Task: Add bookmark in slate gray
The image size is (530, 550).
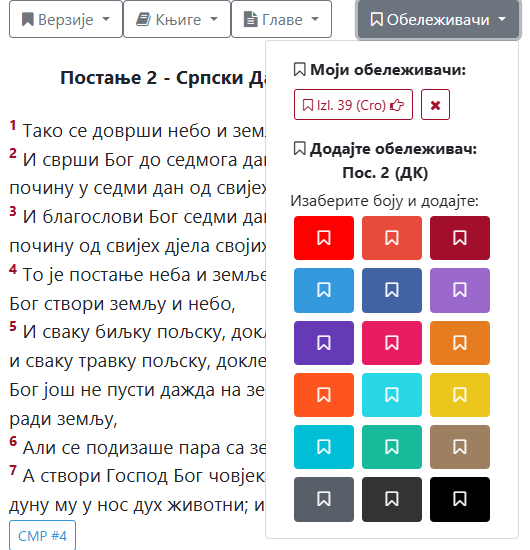Action: 324,499
